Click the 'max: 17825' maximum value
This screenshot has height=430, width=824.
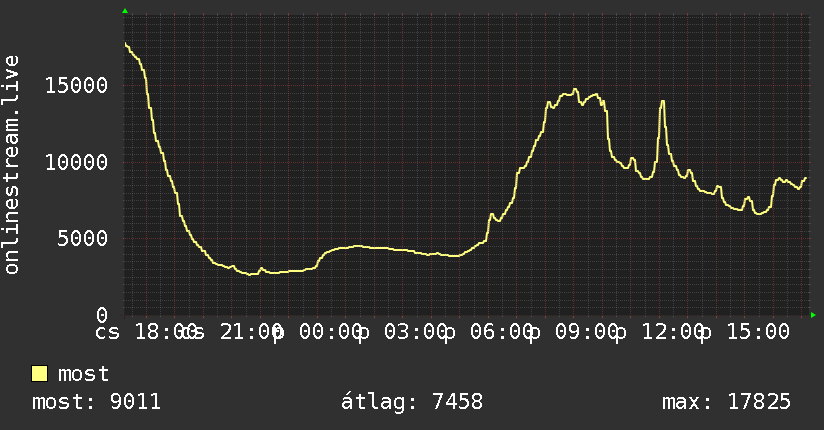click(726, 402)
